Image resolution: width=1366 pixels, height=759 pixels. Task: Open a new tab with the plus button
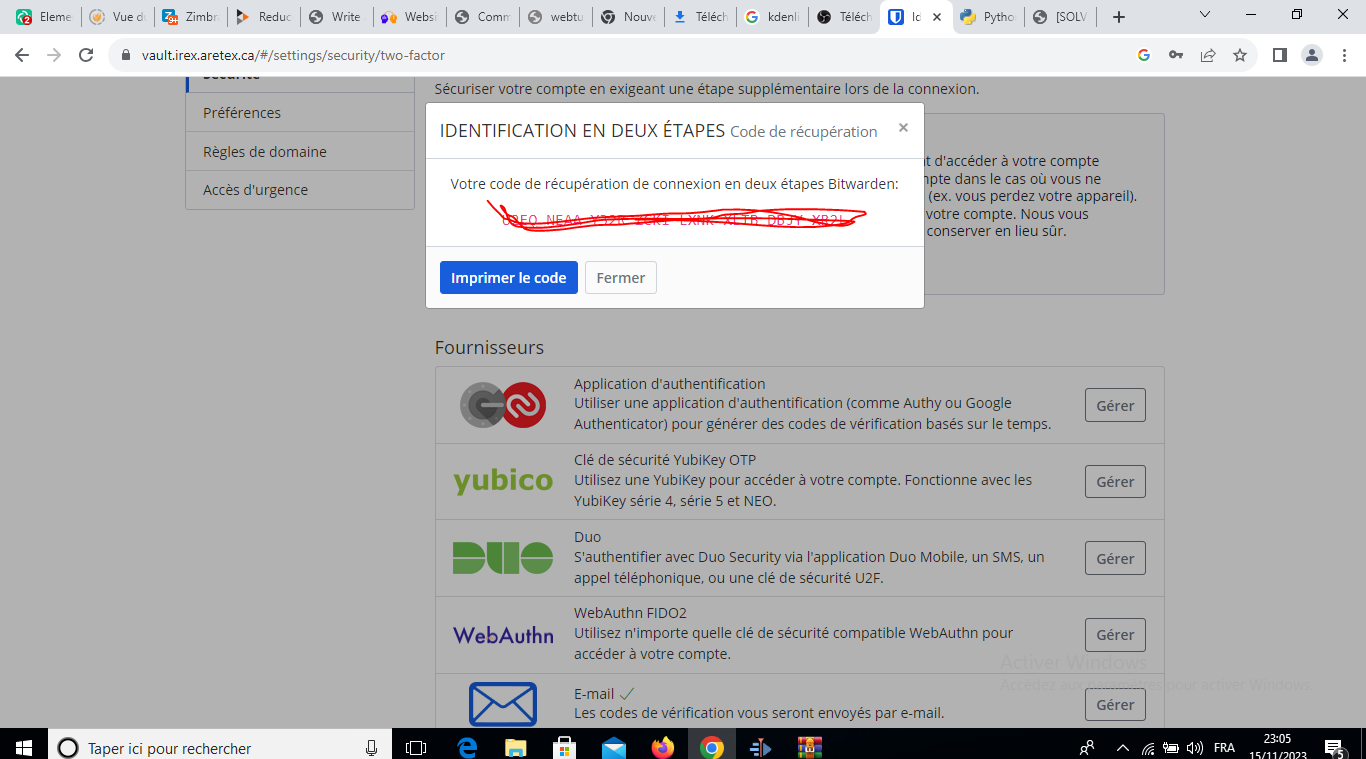[x=1119, y=17]
